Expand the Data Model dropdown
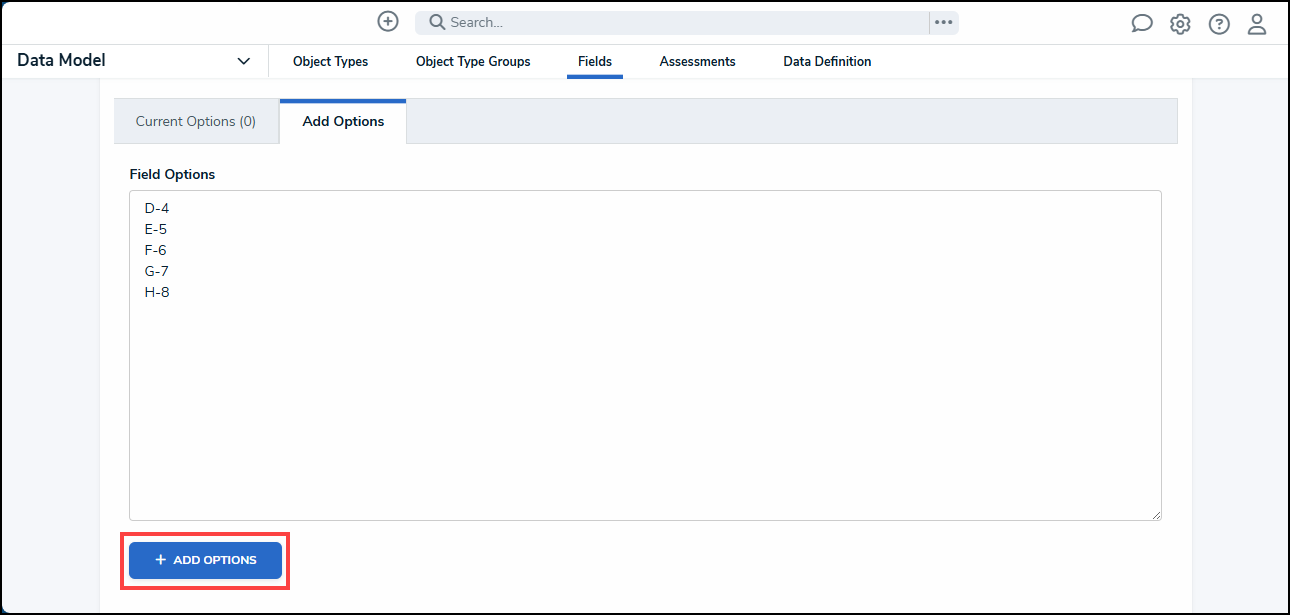This screenshot has height=615, width=1290. [243, 60]
